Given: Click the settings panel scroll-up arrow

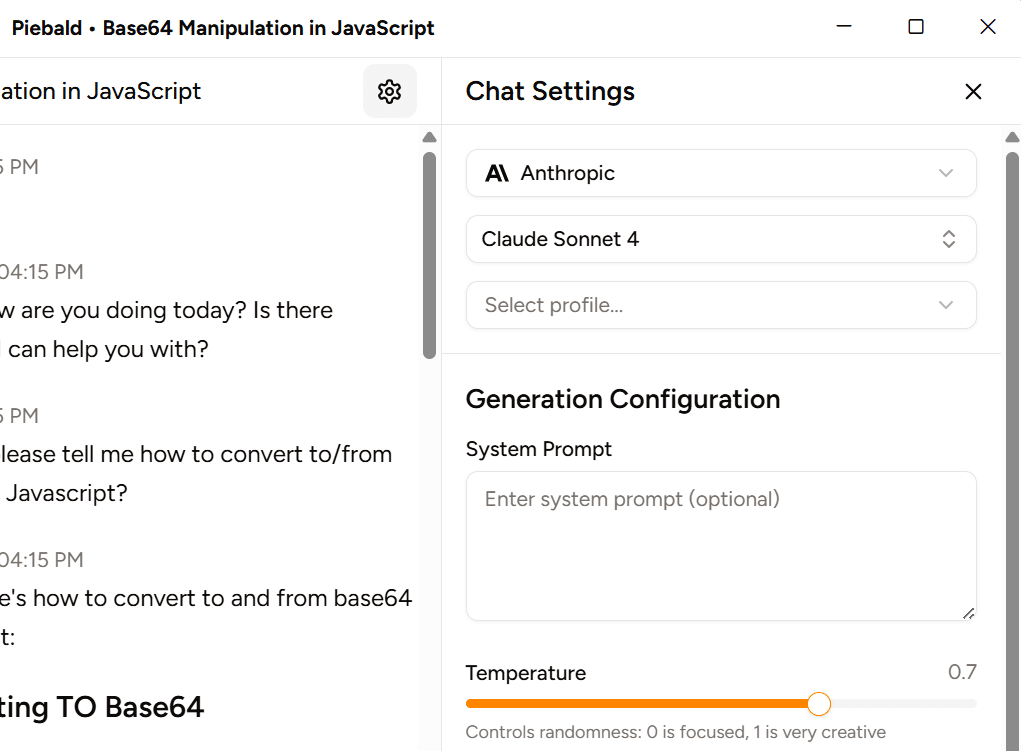Looking at the screenshot, I should coord(1012,138).
